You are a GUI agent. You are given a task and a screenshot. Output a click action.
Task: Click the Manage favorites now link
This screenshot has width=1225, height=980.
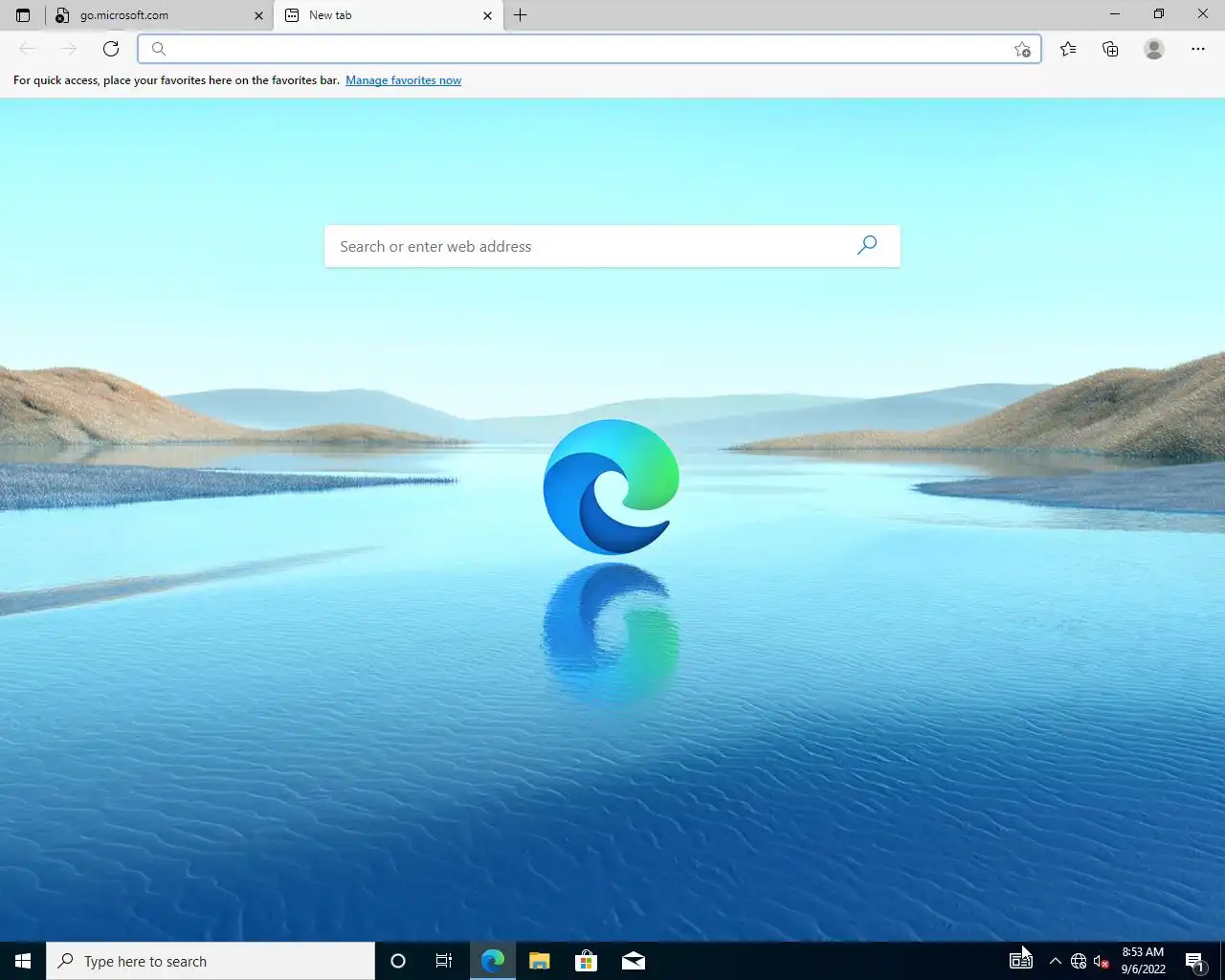(403, 80)
